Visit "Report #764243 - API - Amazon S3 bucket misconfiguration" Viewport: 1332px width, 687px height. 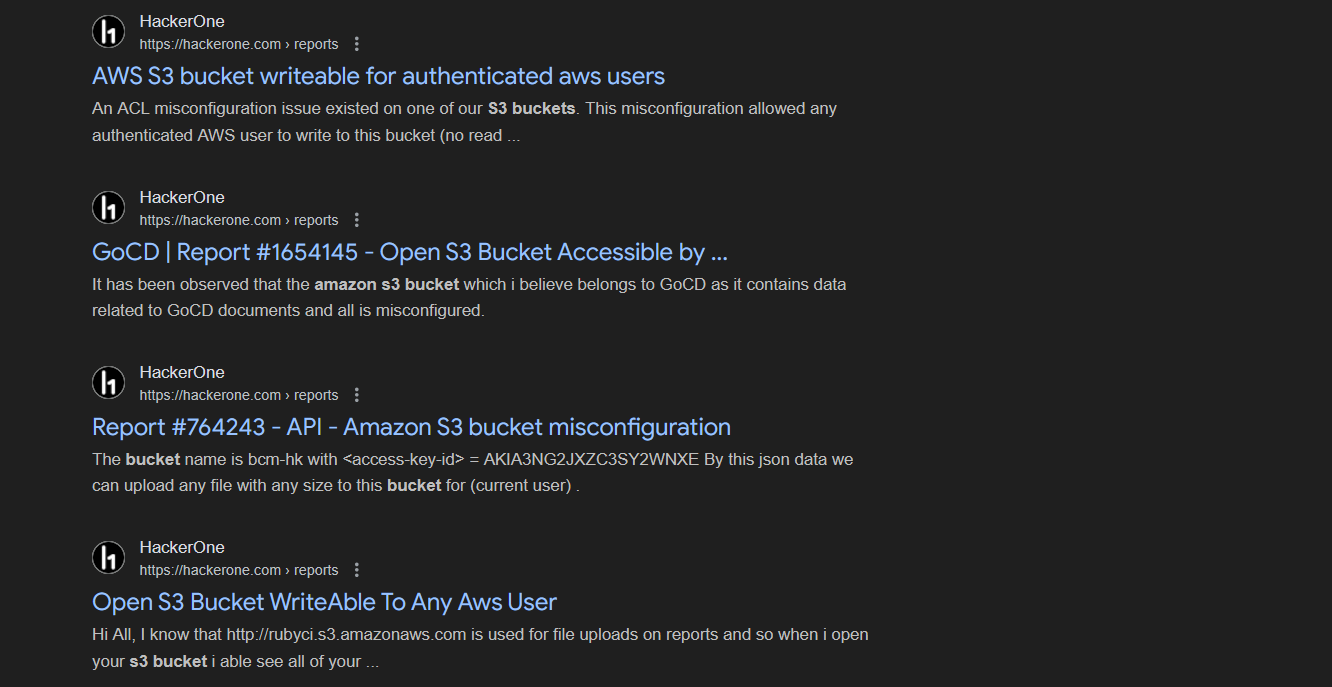pyautogui.click(x=411, y=427)
